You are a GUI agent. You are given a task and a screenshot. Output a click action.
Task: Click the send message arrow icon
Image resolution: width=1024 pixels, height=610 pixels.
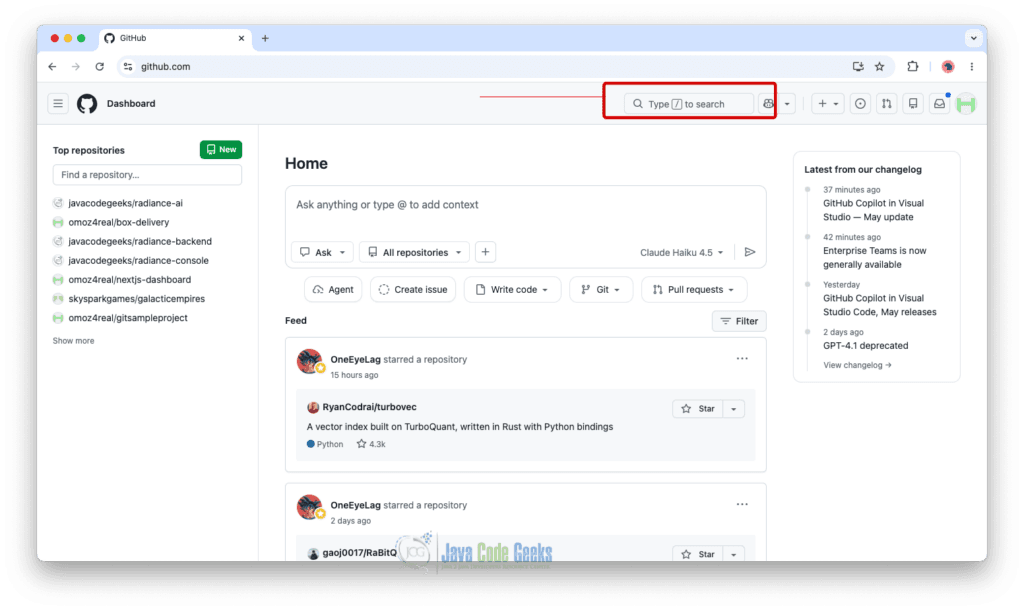pyautogui.click(x=750, y=252)
